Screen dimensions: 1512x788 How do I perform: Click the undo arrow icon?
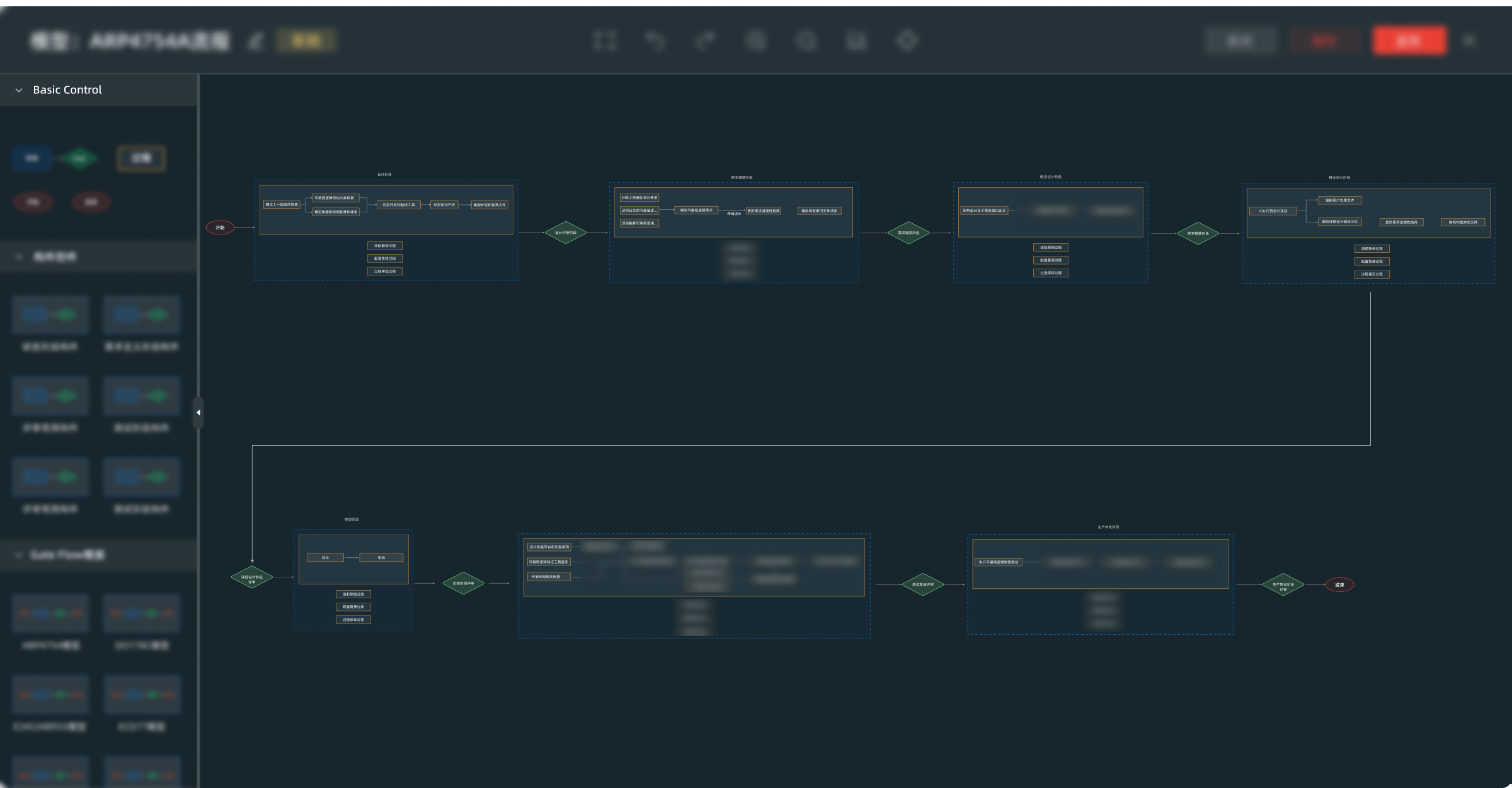(x=655, y=41)
